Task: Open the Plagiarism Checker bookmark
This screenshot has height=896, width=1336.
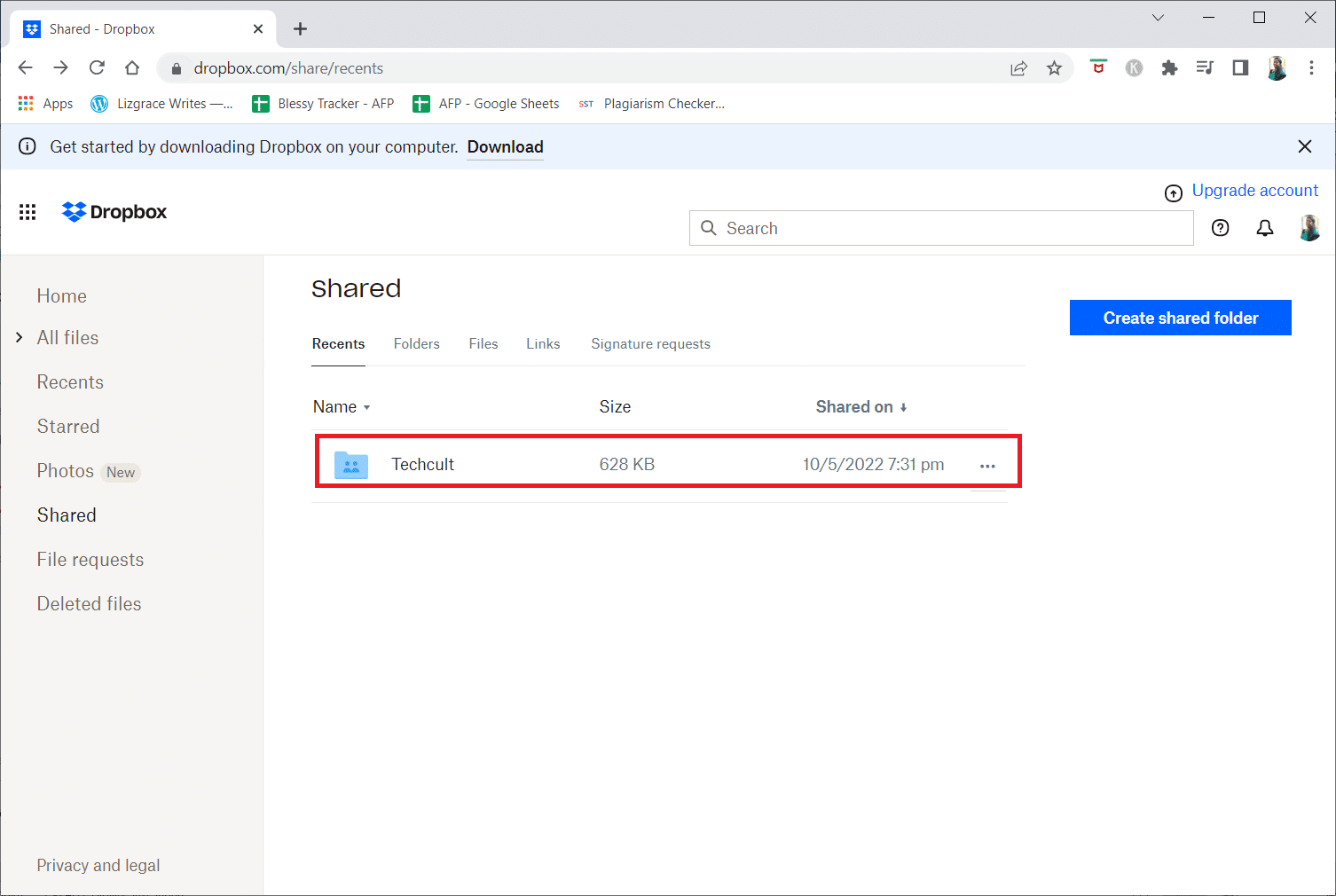Action: [x=651, y=104]
